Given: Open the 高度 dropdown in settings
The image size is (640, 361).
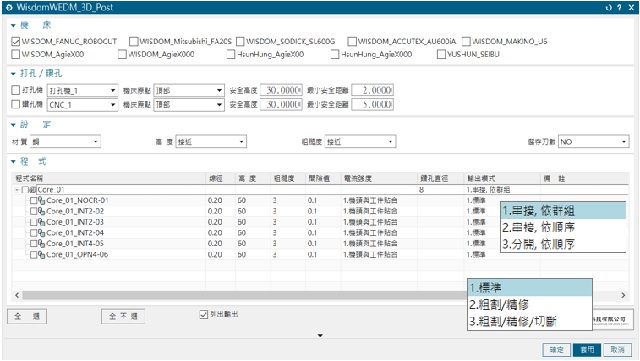Looking at the screenshot, I should pos(211,142).
